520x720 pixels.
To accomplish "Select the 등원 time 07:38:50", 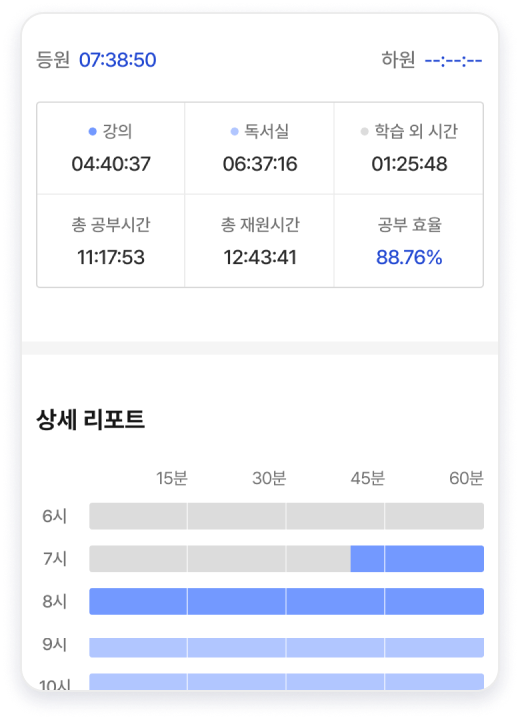I will pos(118,60).
